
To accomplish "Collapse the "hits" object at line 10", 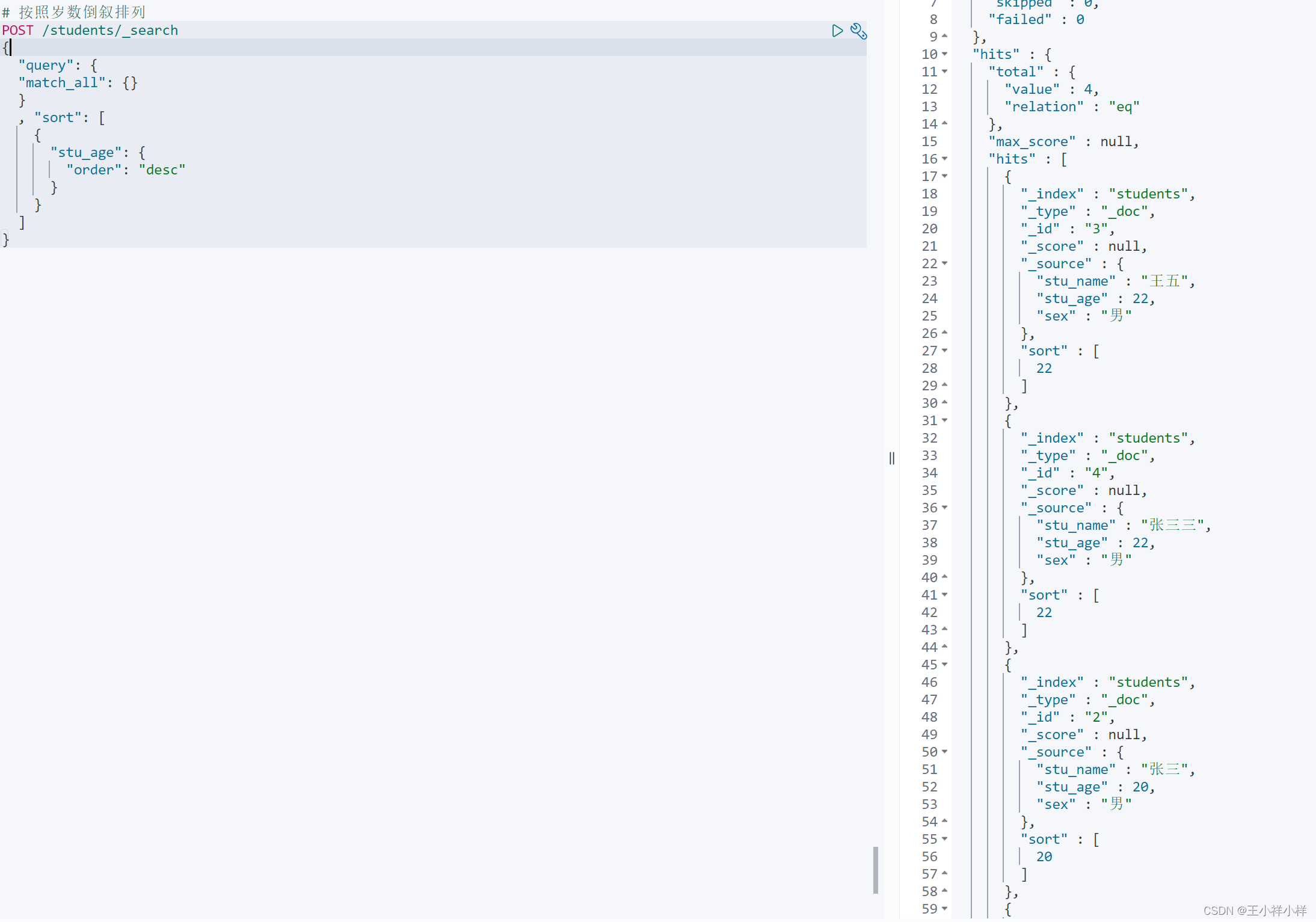I will 944,54.
